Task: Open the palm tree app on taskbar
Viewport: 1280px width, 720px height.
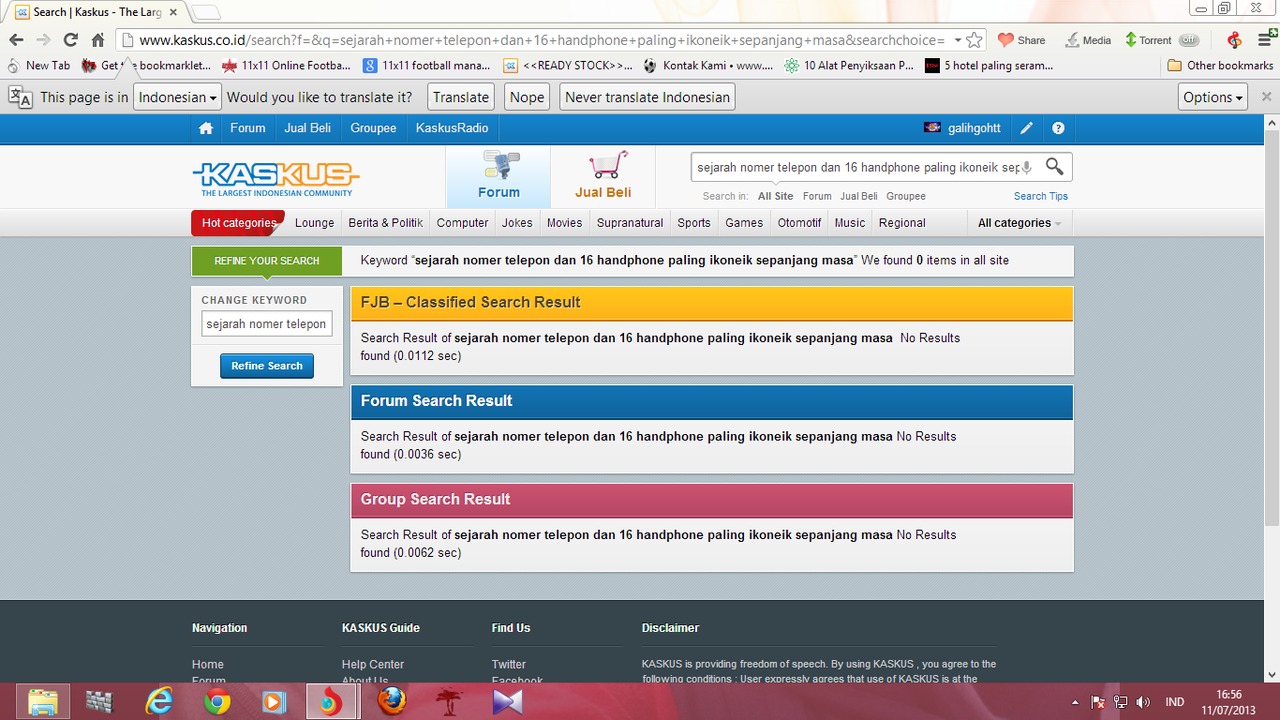Action: pos(450,702)
